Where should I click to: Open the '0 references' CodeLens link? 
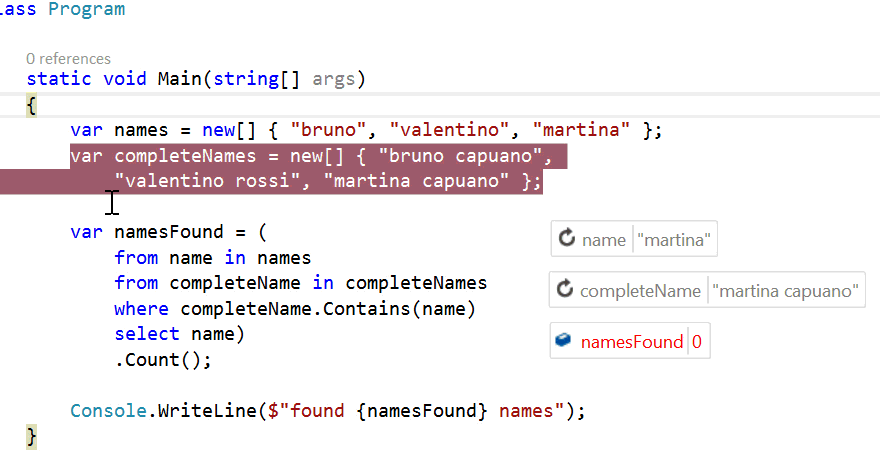pyautogui.click(x=69, y=59)
